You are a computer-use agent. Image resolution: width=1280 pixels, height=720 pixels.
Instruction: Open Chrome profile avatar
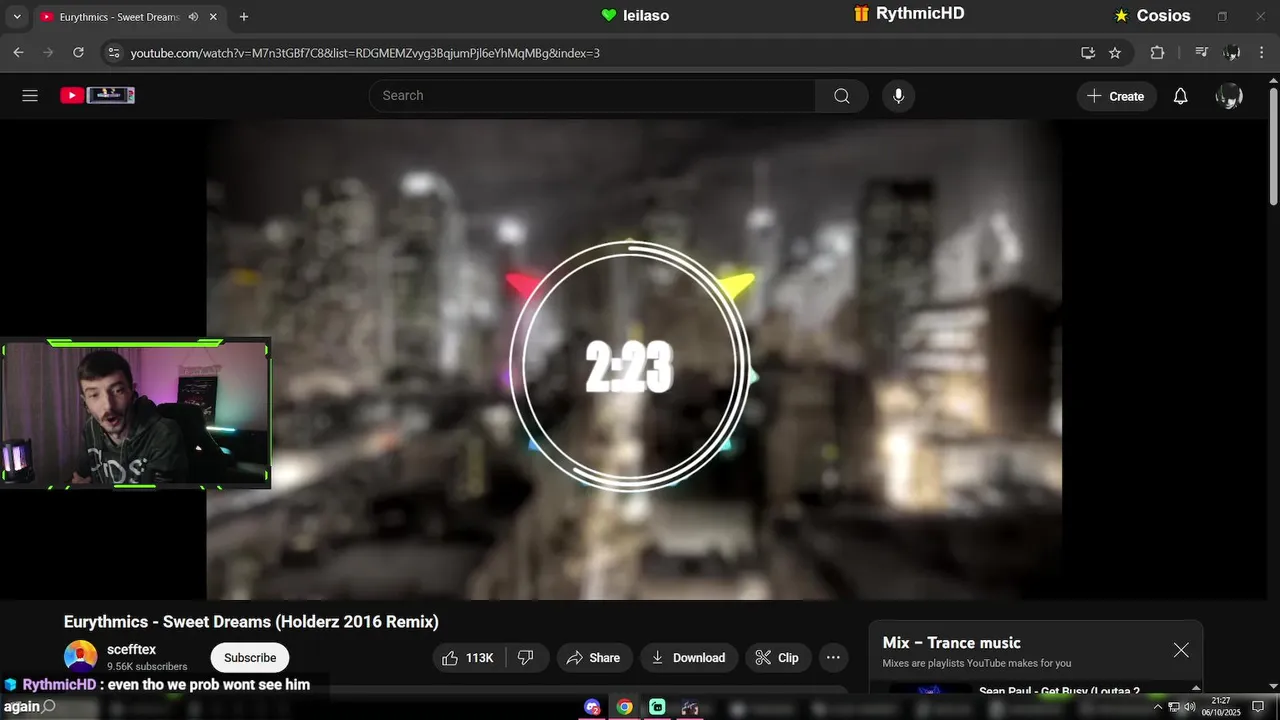1232,53
